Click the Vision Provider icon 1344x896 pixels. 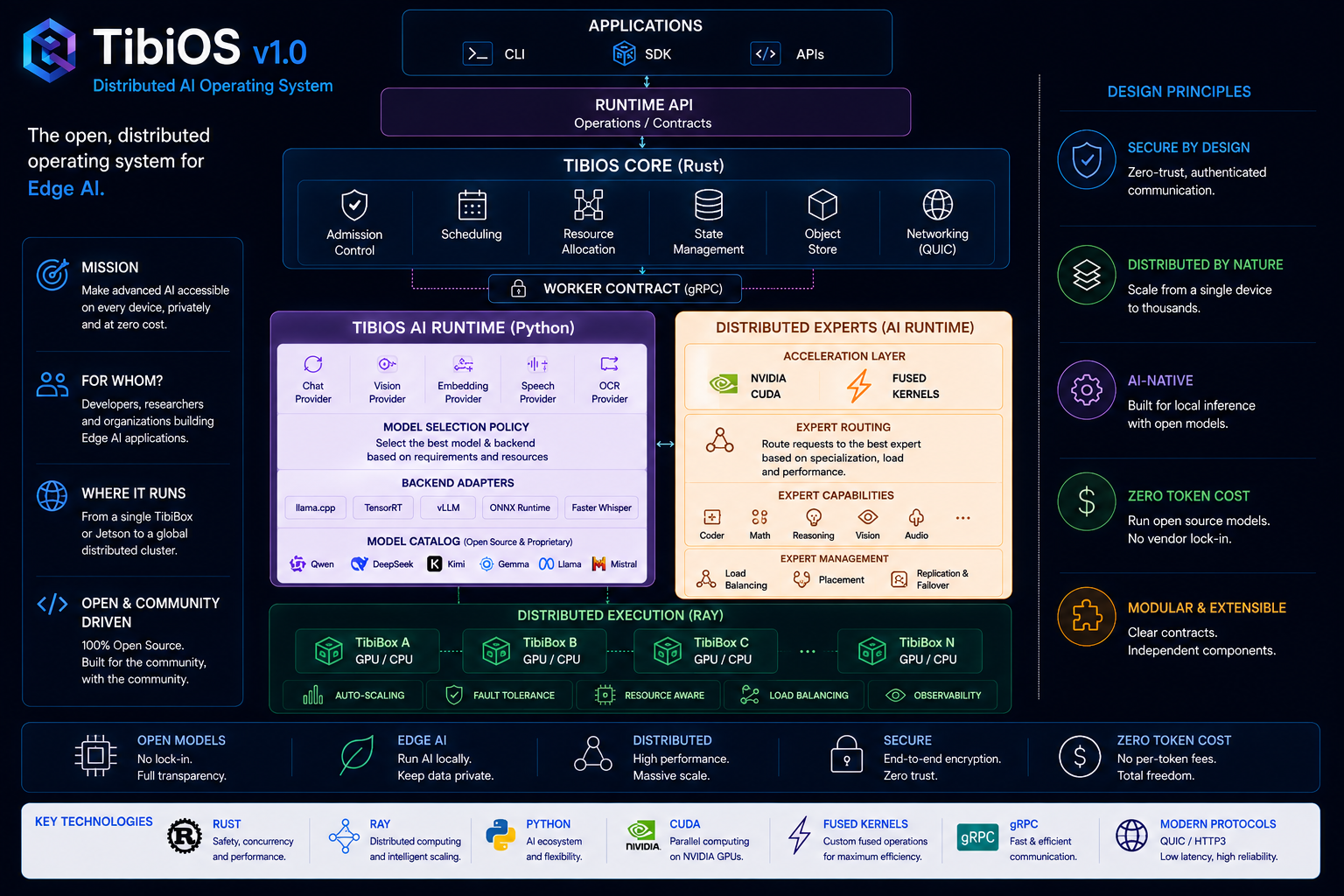[387, 364]
